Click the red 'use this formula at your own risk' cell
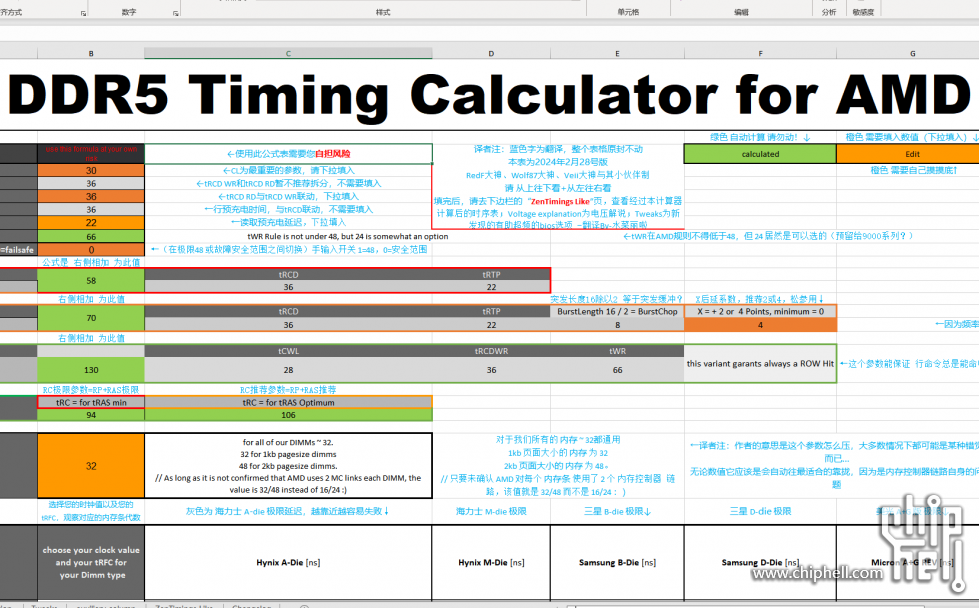The image size is (979, 608). tap(91, 153)
